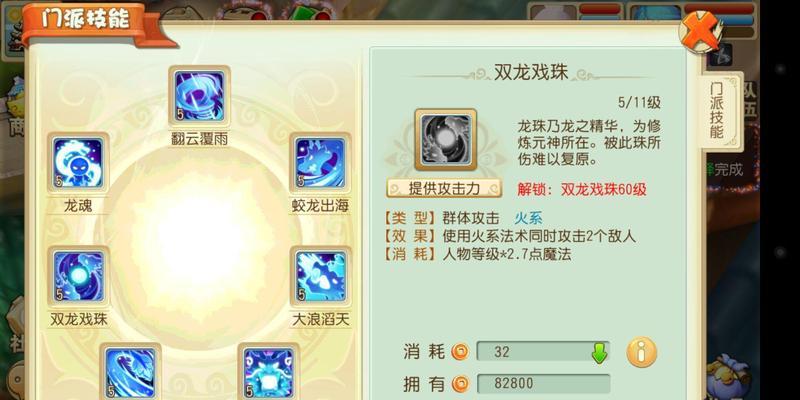Select the 蛟龙出海 skill icon

[x=320, y=163]
